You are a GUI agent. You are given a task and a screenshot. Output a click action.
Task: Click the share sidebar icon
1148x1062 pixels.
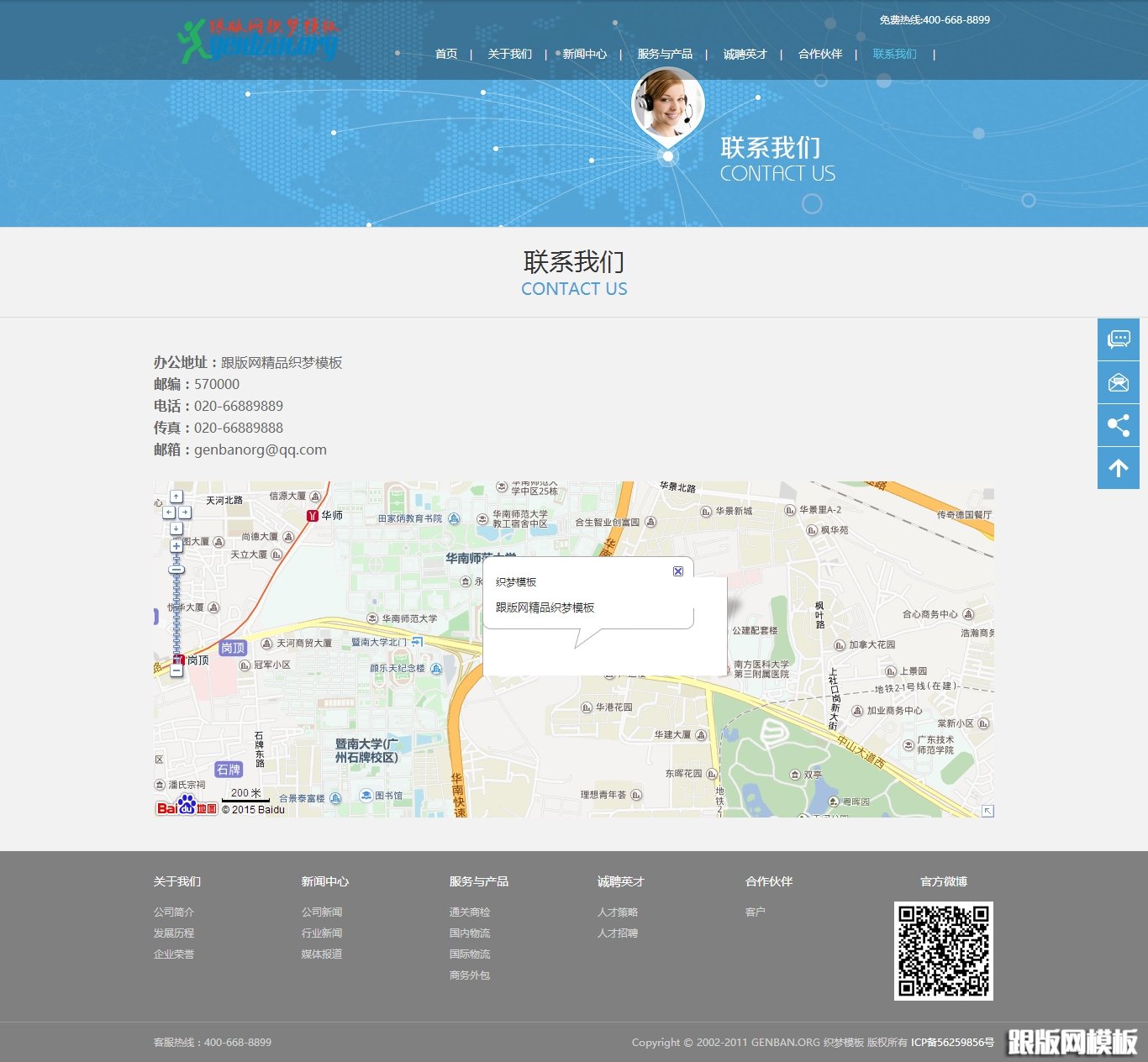(1119, 425)
